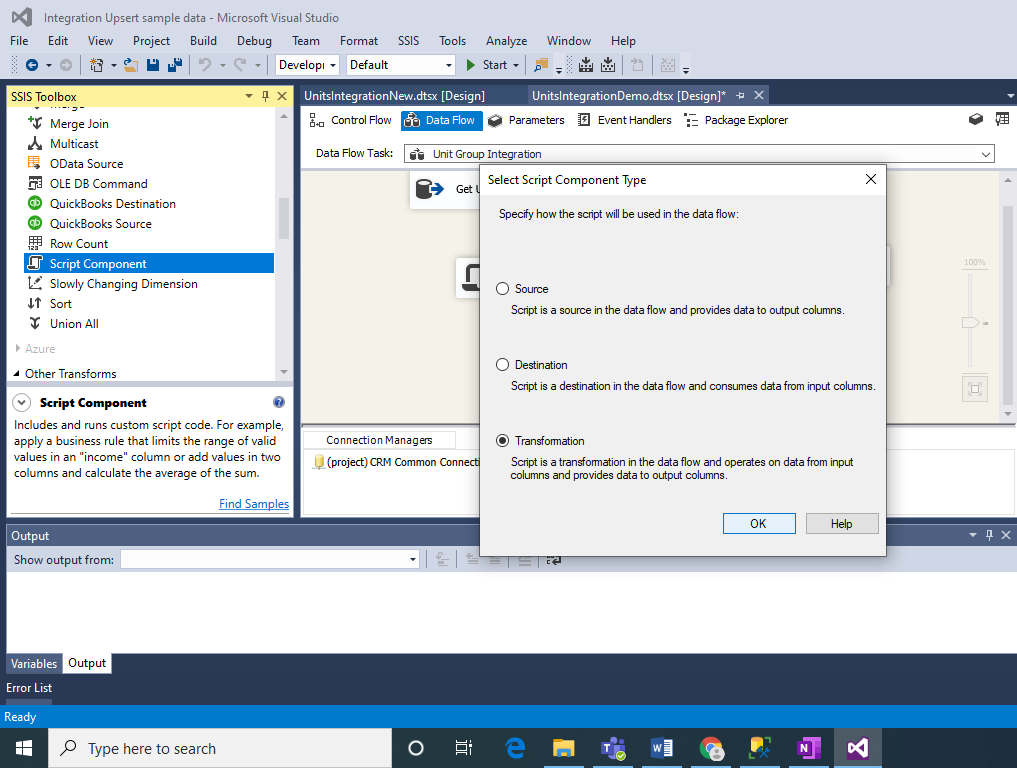1017x768 pixels.
Task: Open the SSIS menu
Action: 409,41
